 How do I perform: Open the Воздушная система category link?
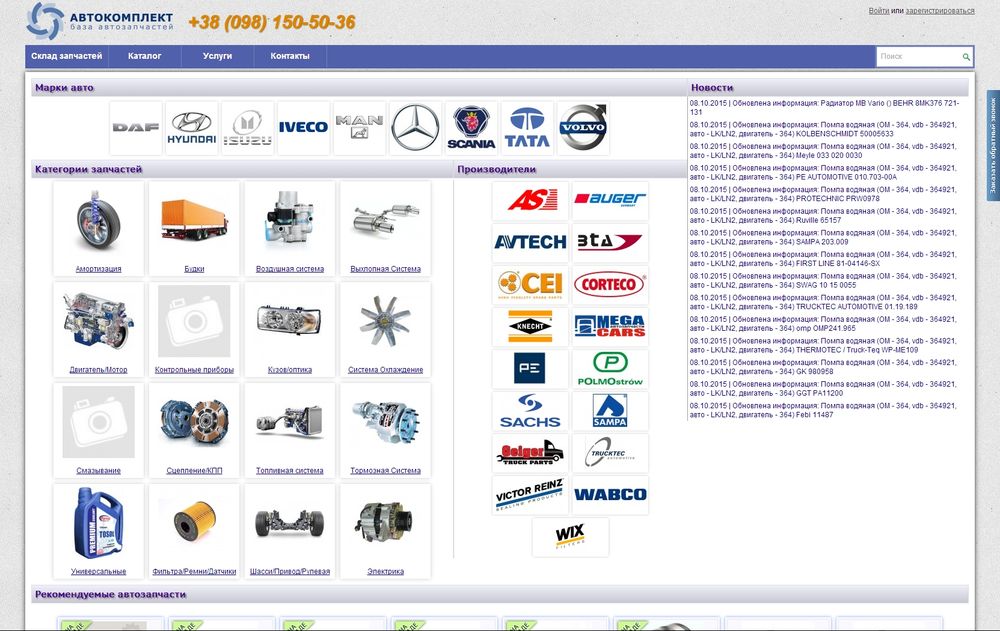[x=290, y=269]
